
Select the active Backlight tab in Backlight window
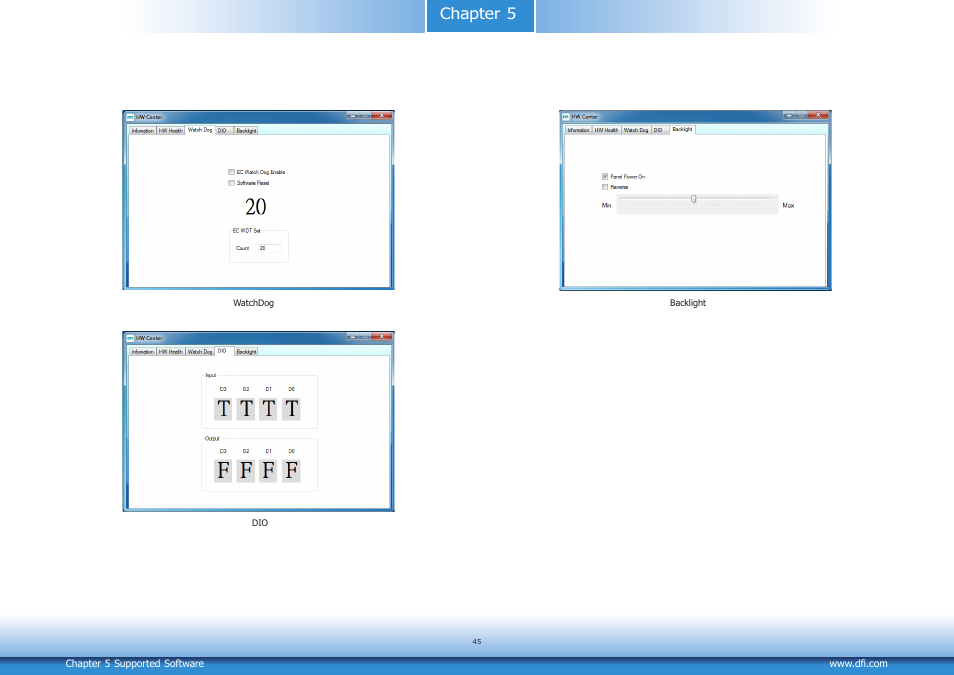[x=682, y=129]
